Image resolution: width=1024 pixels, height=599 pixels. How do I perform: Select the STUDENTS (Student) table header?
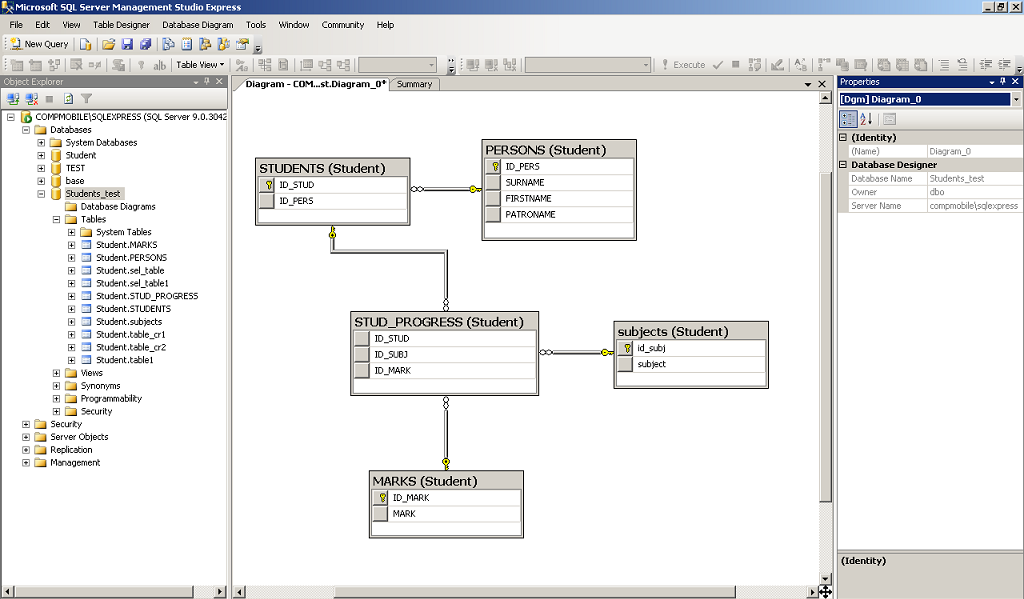tap(333, 168)
